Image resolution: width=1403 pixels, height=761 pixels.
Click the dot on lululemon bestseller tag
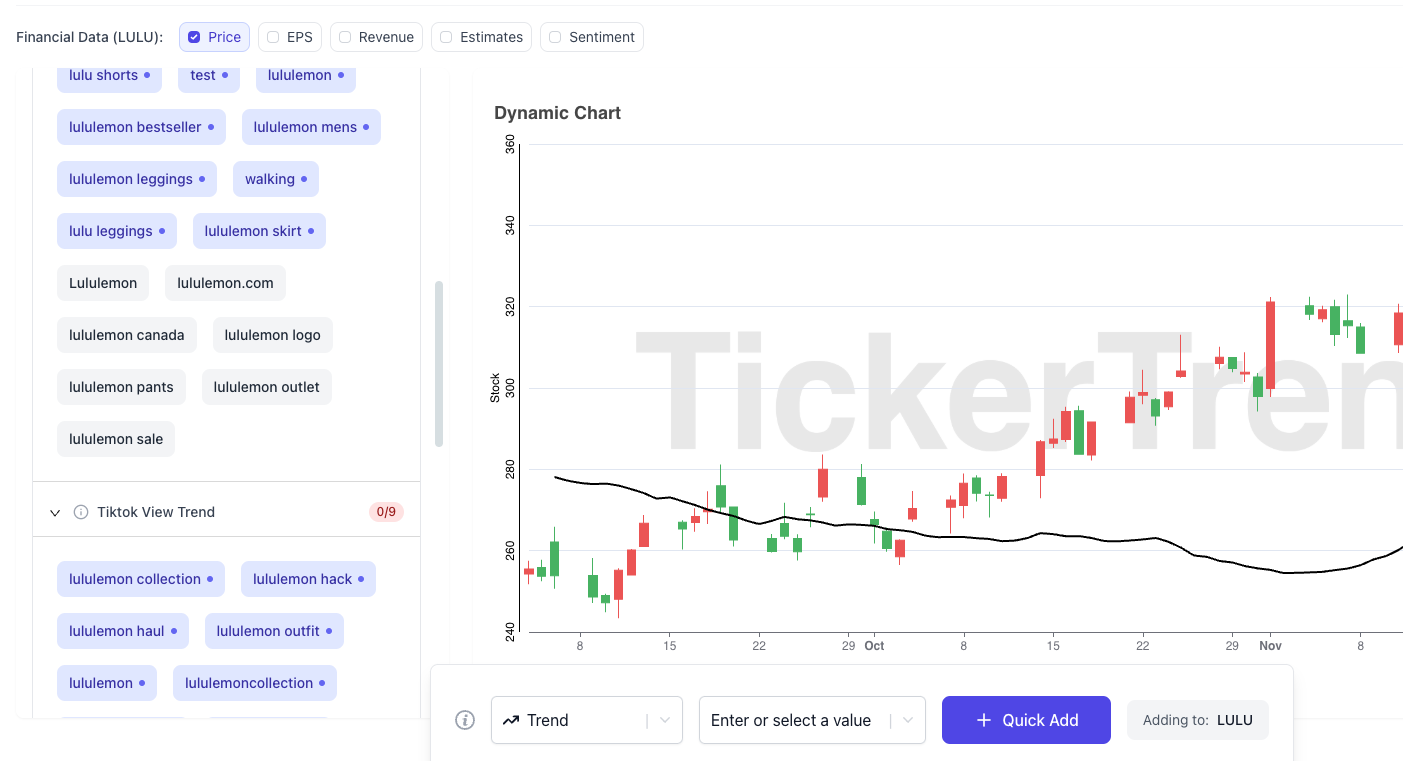(210, 127)
